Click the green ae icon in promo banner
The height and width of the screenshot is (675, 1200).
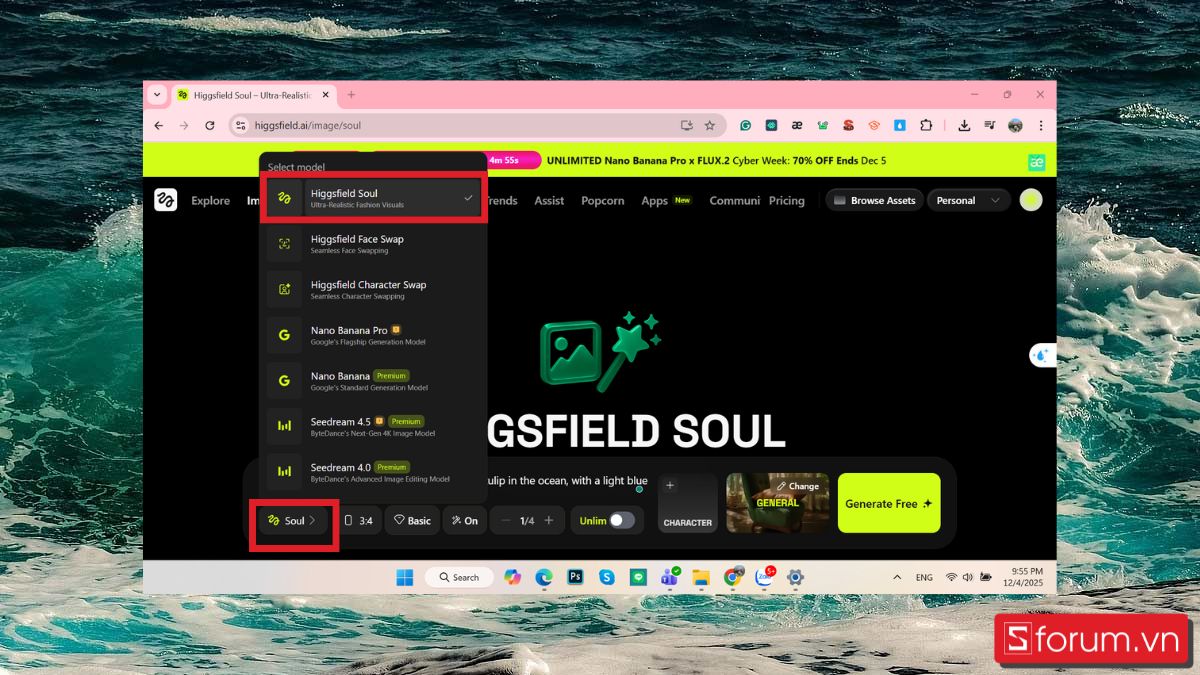point(1037,162)
